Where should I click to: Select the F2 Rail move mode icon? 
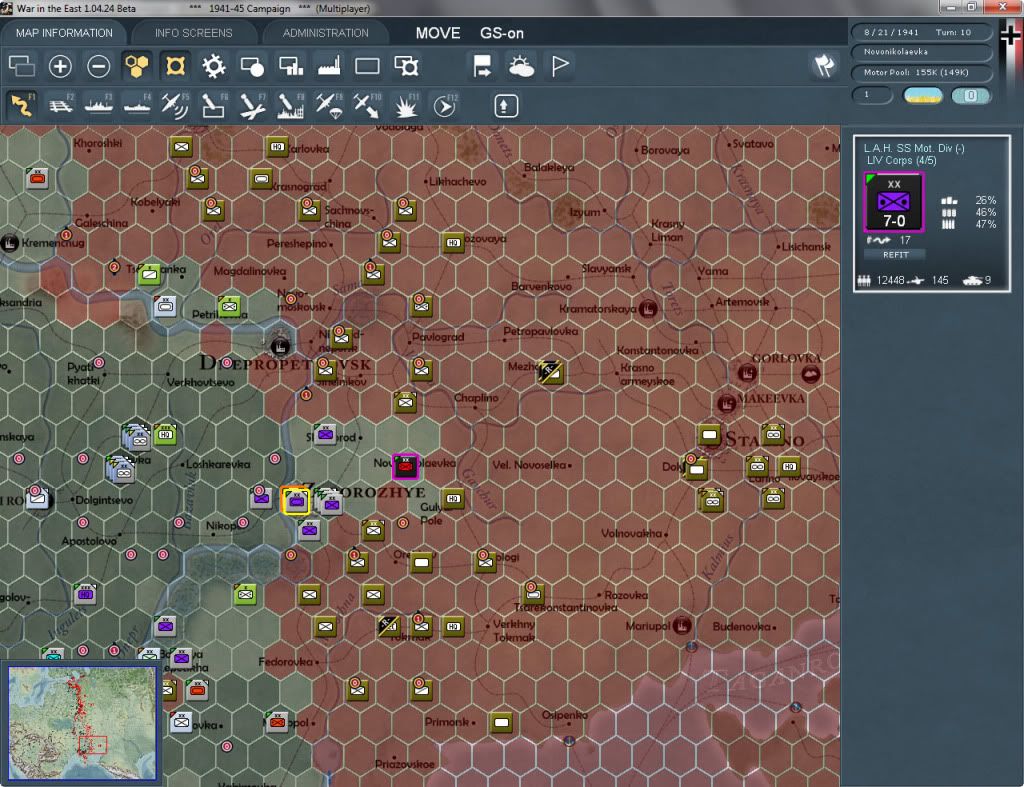coord(61,105)
